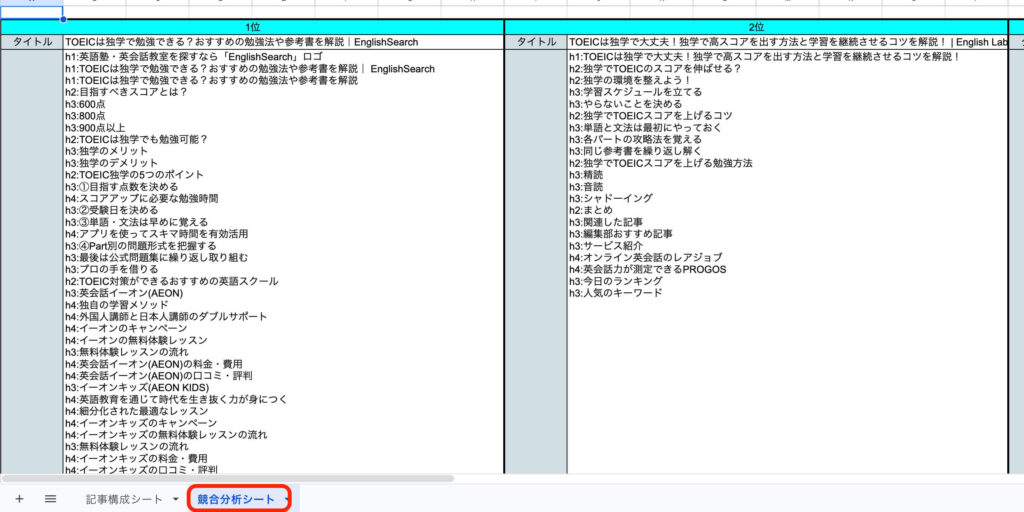Image resolution: width=1024 pixels, height=512 pixels.
Task: Open the 記事構成シート tab dropdown arrow
Action: coord(176,498)
